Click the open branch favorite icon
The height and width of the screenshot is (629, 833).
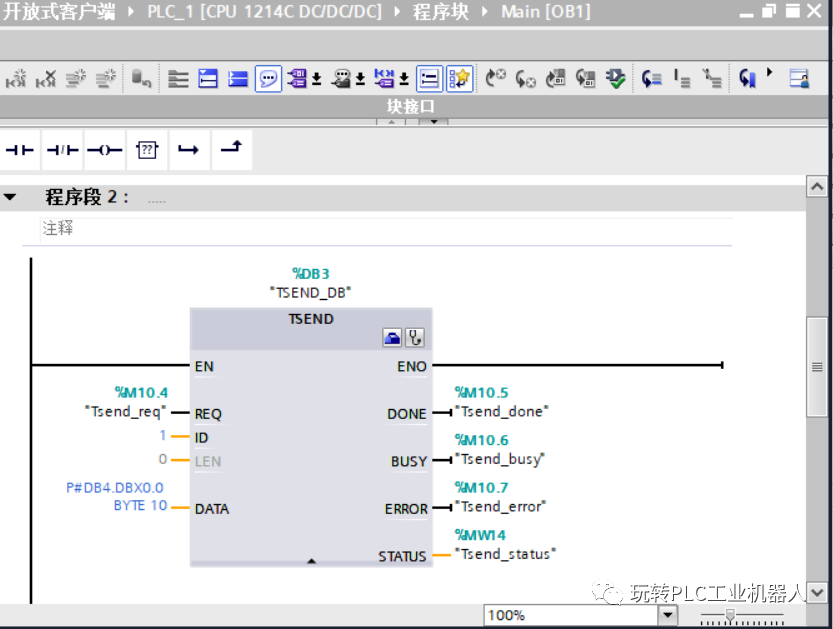click(x=189, y=148)
